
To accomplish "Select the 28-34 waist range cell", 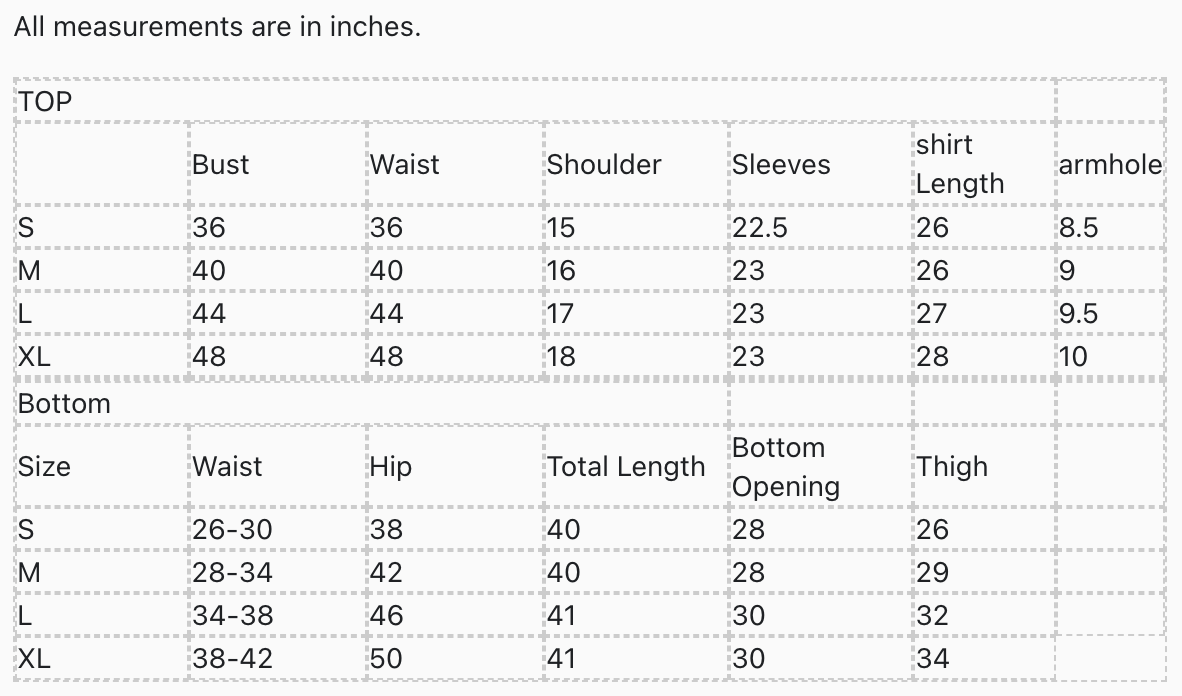I will (x=232, y=573).
